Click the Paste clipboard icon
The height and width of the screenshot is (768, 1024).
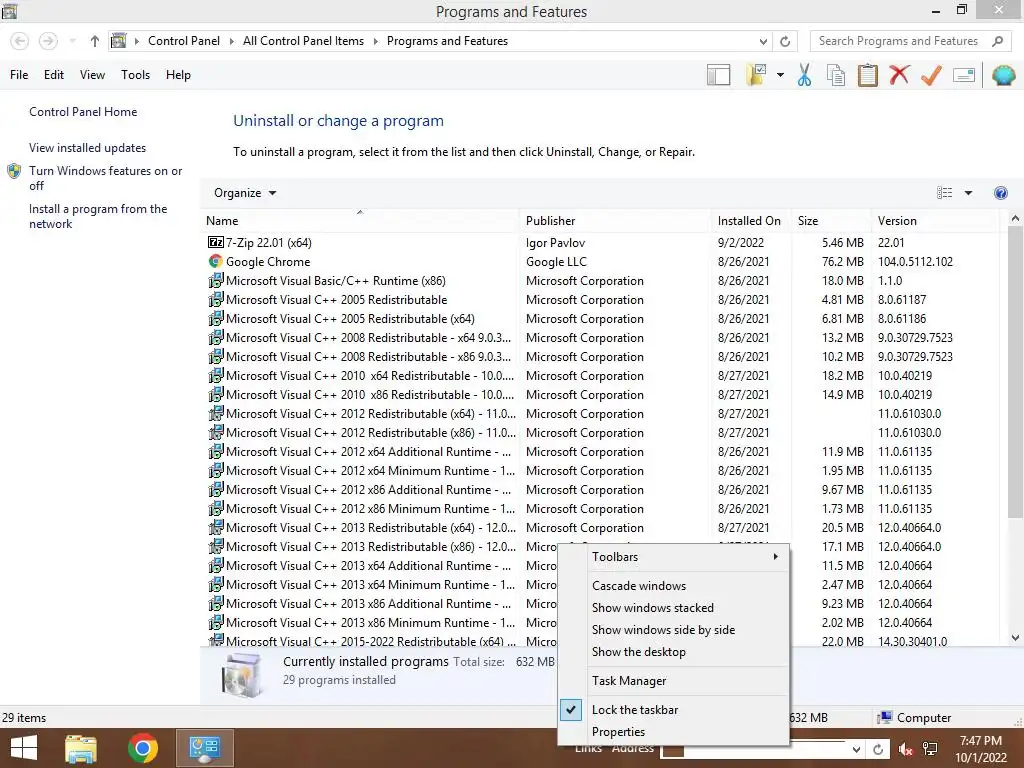point(867,75)
